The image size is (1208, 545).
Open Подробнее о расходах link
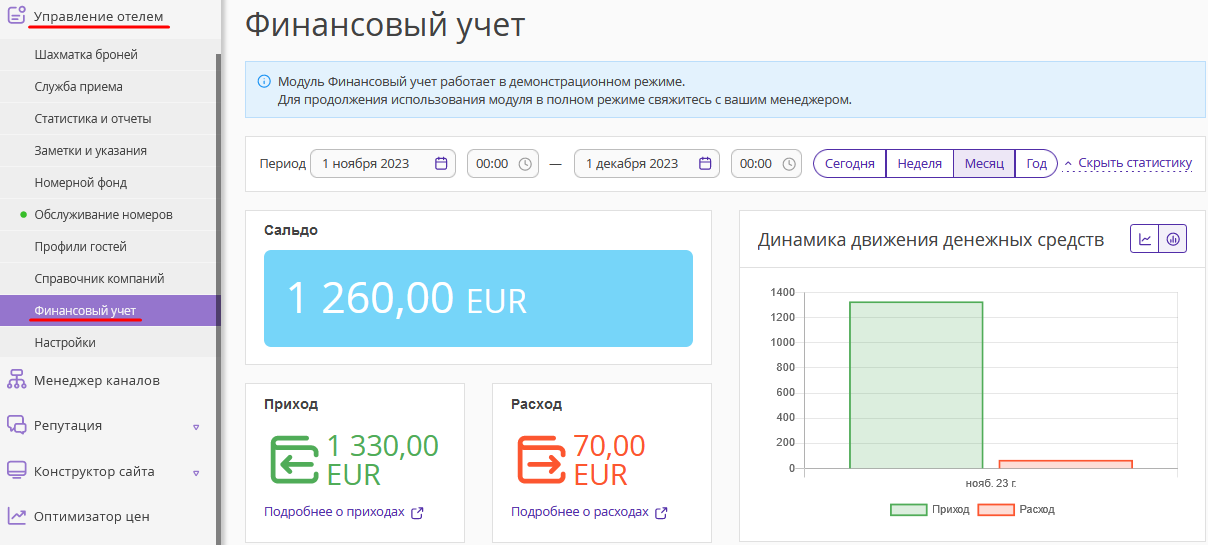(579, 512)
